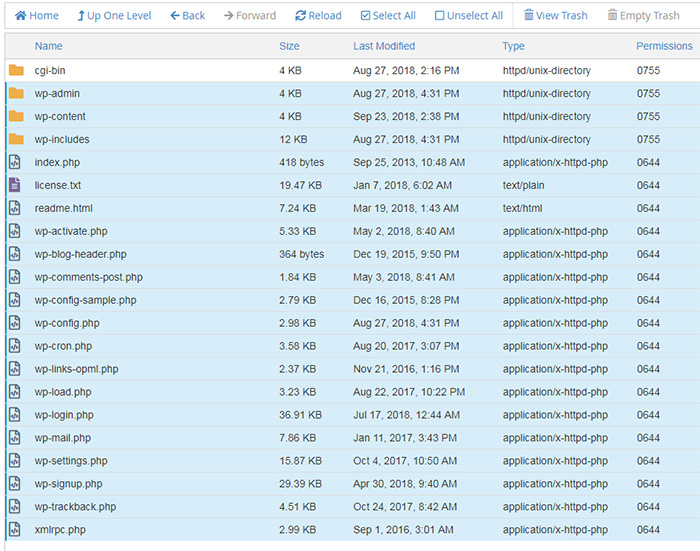Sort by Size column header

(x=289, y=46)
